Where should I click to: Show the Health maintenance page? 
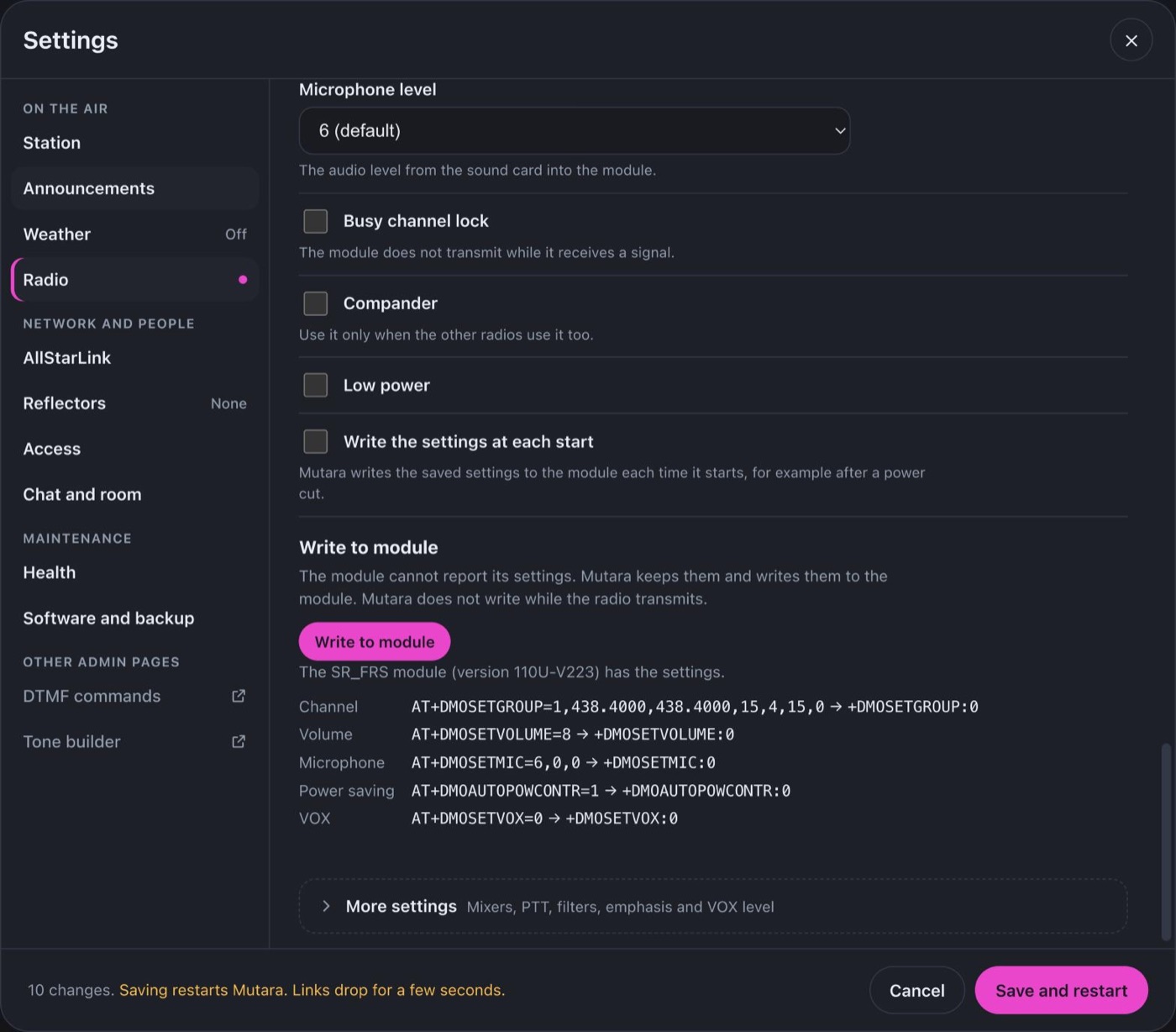(134, 572)
